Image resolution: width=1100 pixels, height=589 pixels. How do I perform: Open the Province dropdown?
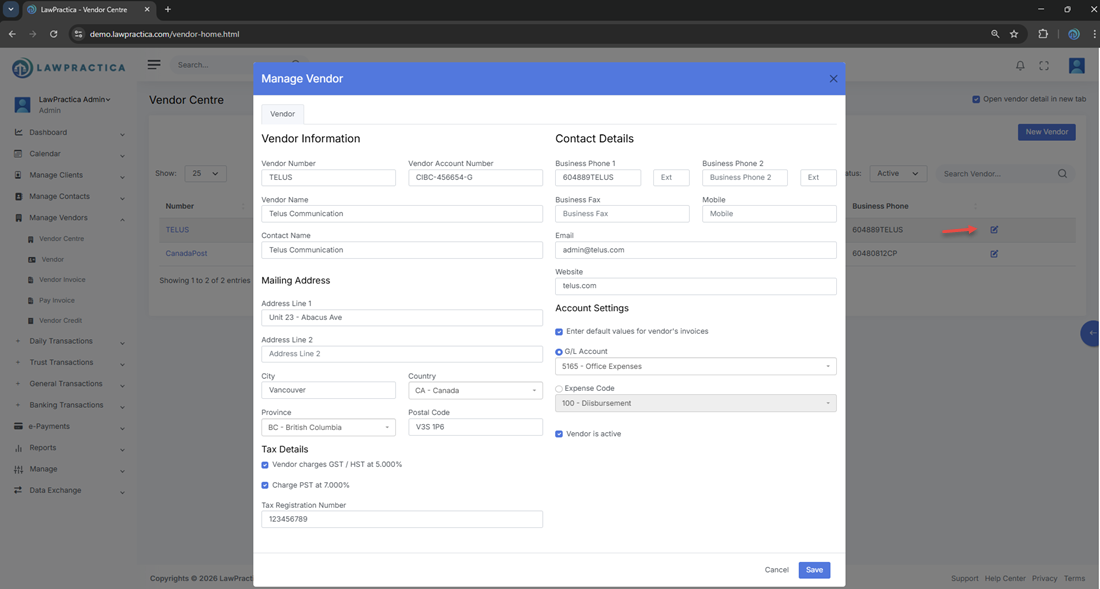(328, 428)
